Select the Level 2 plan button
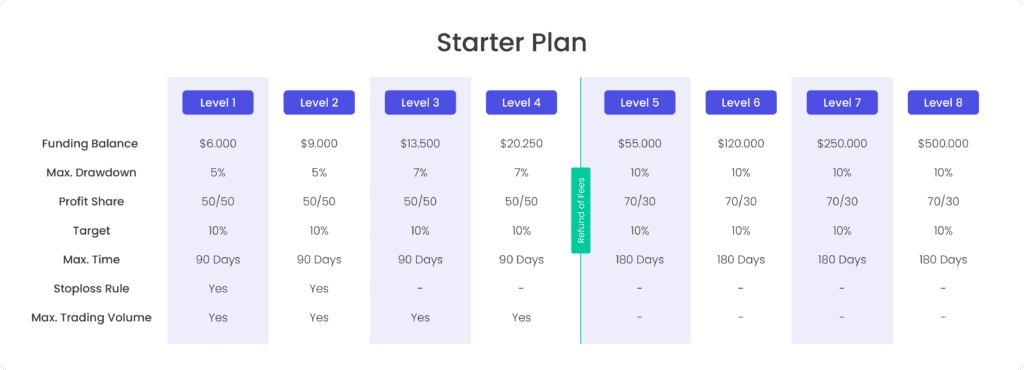The width and height of the screenshot is (1024, 370). 319,102
